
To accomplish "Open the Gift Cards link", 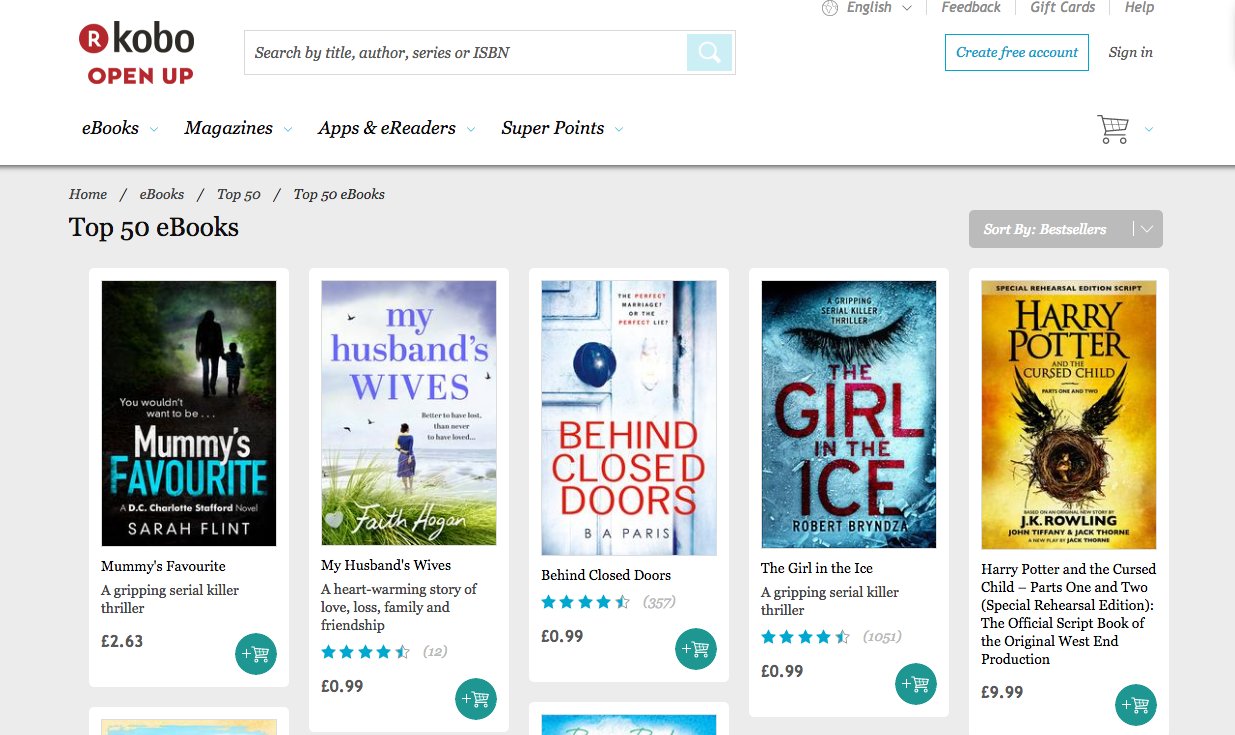I will pyautogui.click(x=1062, y=8).
